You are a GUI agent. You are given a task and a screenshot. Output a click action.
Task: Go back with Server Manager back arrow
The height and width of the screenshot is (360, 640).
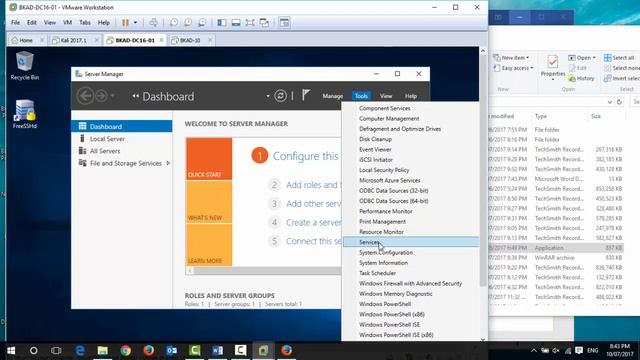click(x=85, y=96)
